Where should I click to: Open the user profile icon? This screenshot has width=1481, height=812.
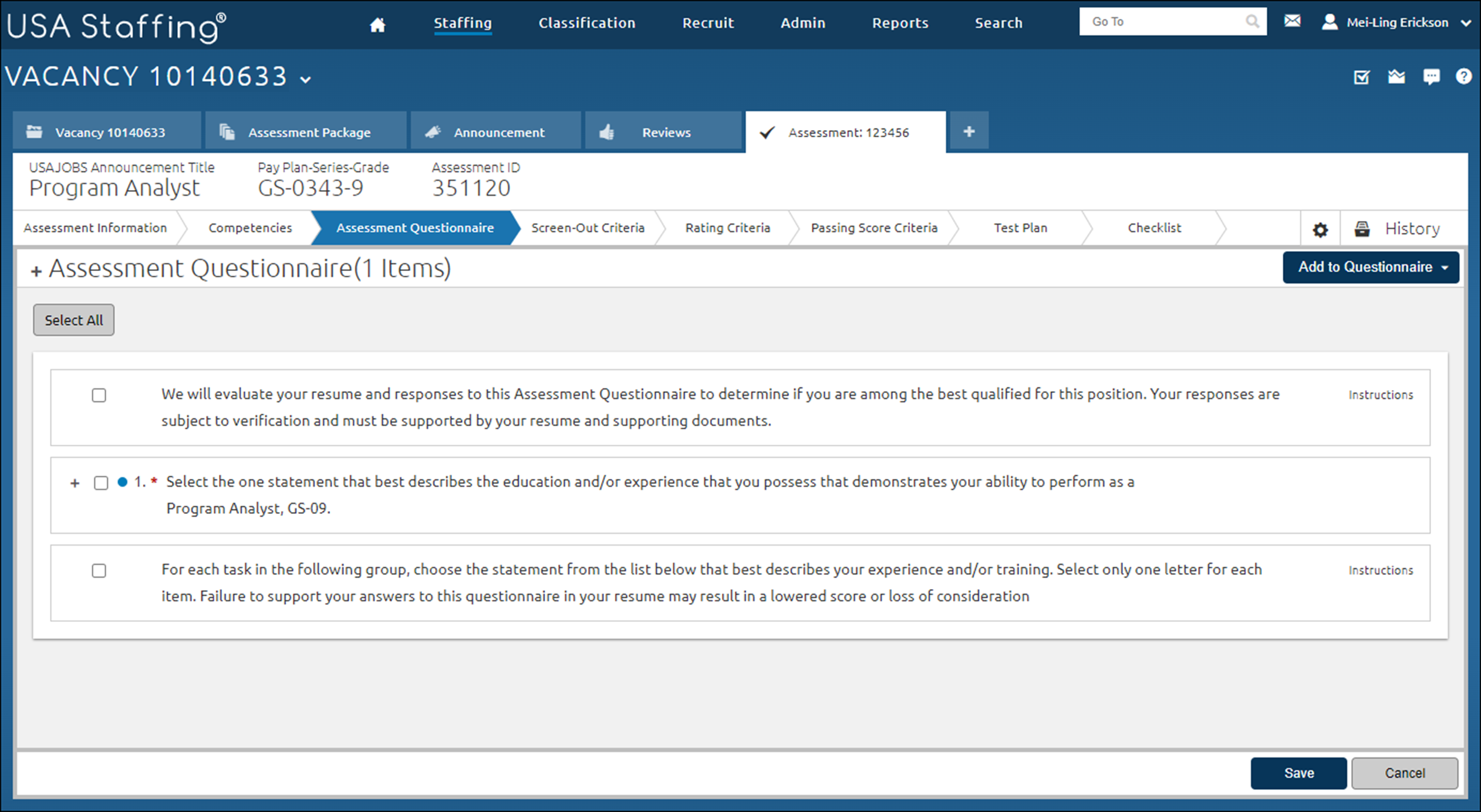(x=1330, y=22)
